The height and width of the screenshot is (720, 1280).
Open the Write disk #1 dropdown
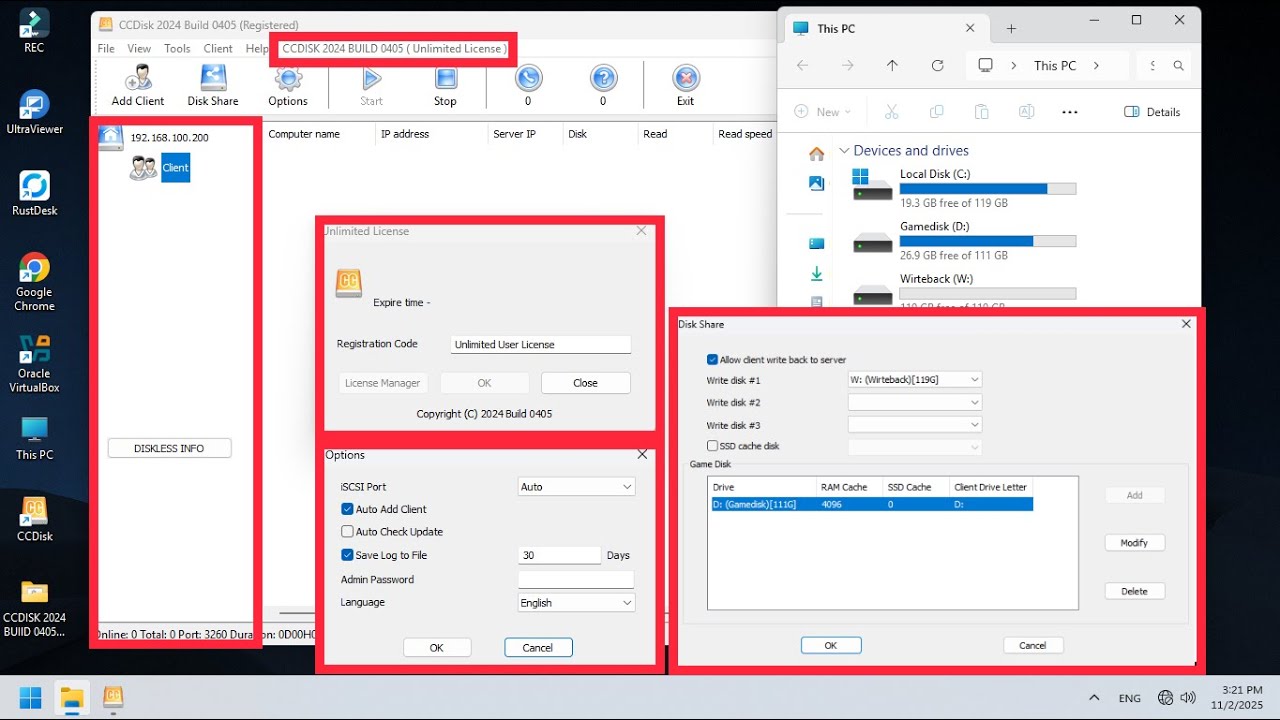pos(915,380)
